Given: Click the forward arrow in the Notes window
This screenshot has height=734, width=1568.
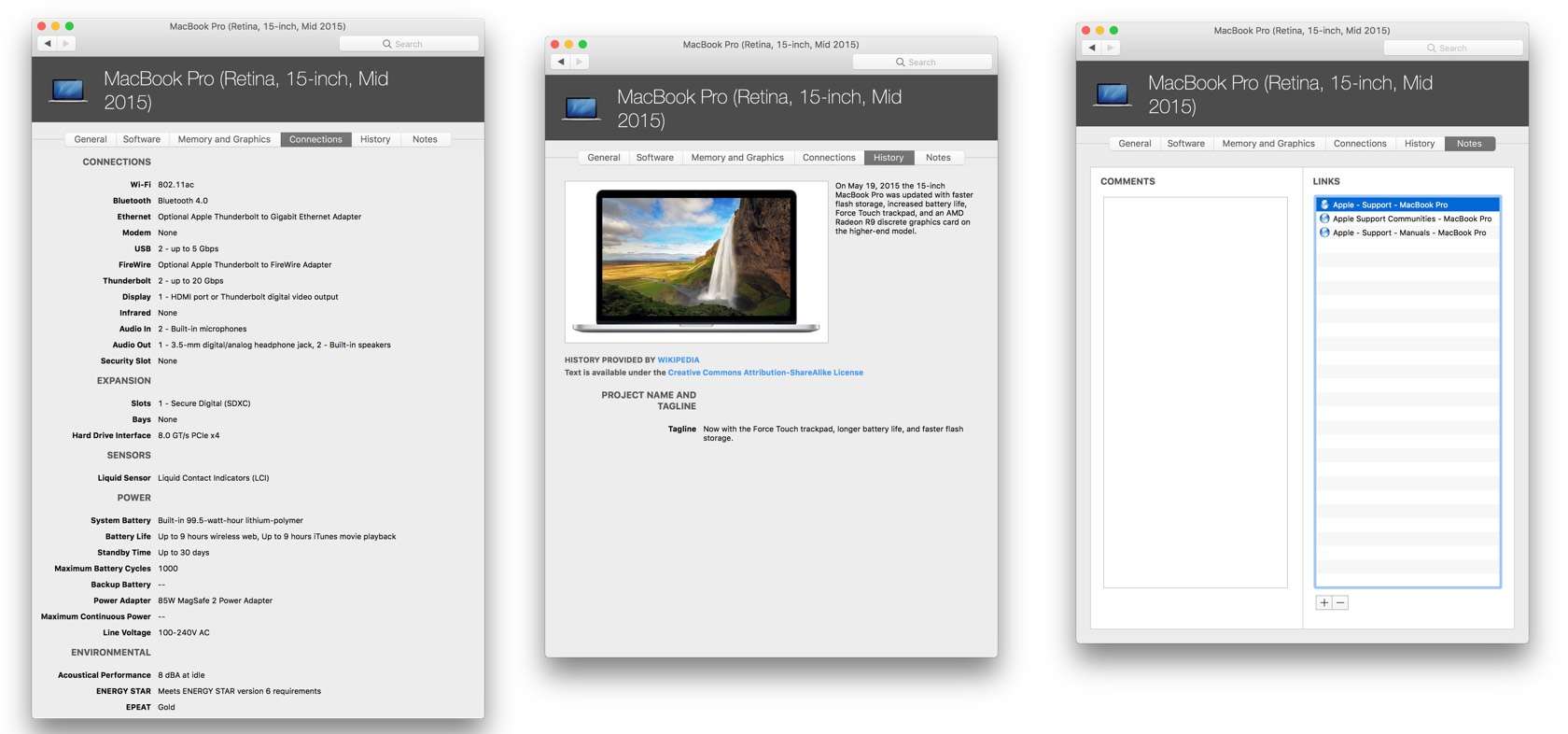Looking at the screenshot, I should point(1111,48).
